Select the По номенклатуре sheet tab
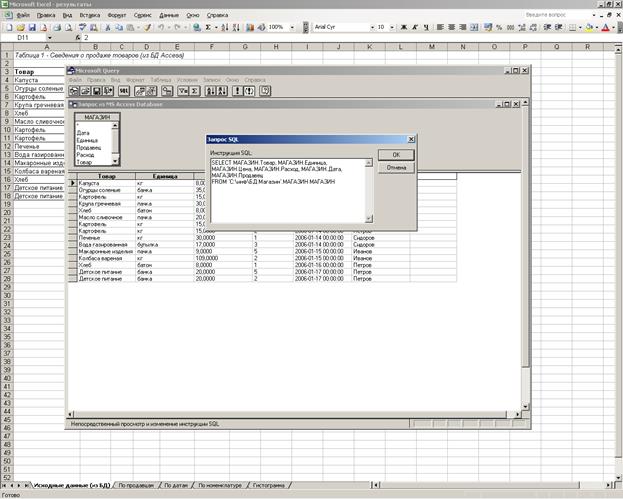The image size is (623, 499). coord(220,485)
